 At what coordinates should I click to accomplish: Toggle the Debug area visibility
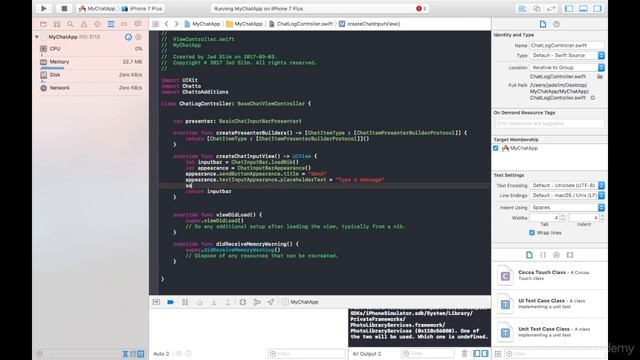coord(583,9)
